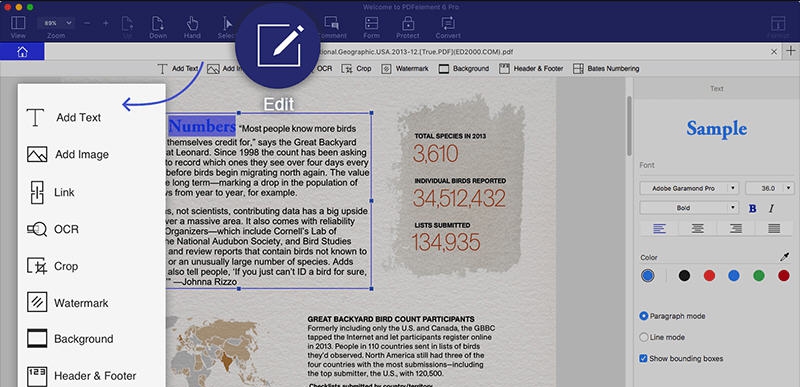
Task: Choose Add Image in the enlarged tool list
Action: [x=67, y=154]
